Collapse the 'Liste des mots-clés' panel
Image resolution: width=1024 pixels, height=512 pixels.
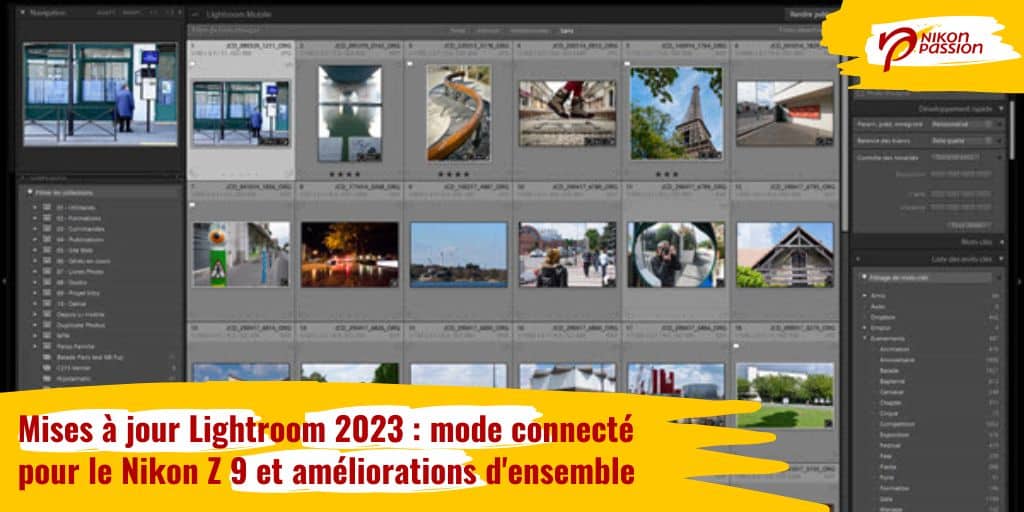tap(1002, 259)
